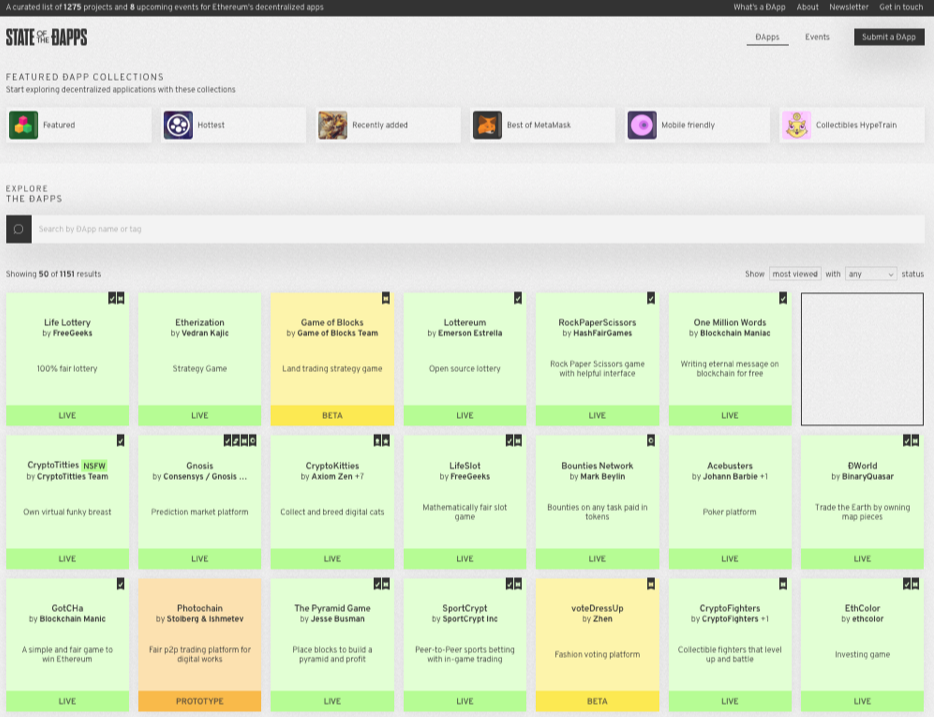
Task: Click 'Land trading strategy game' description
Action: pyautogui.click(x=332, y=369)
